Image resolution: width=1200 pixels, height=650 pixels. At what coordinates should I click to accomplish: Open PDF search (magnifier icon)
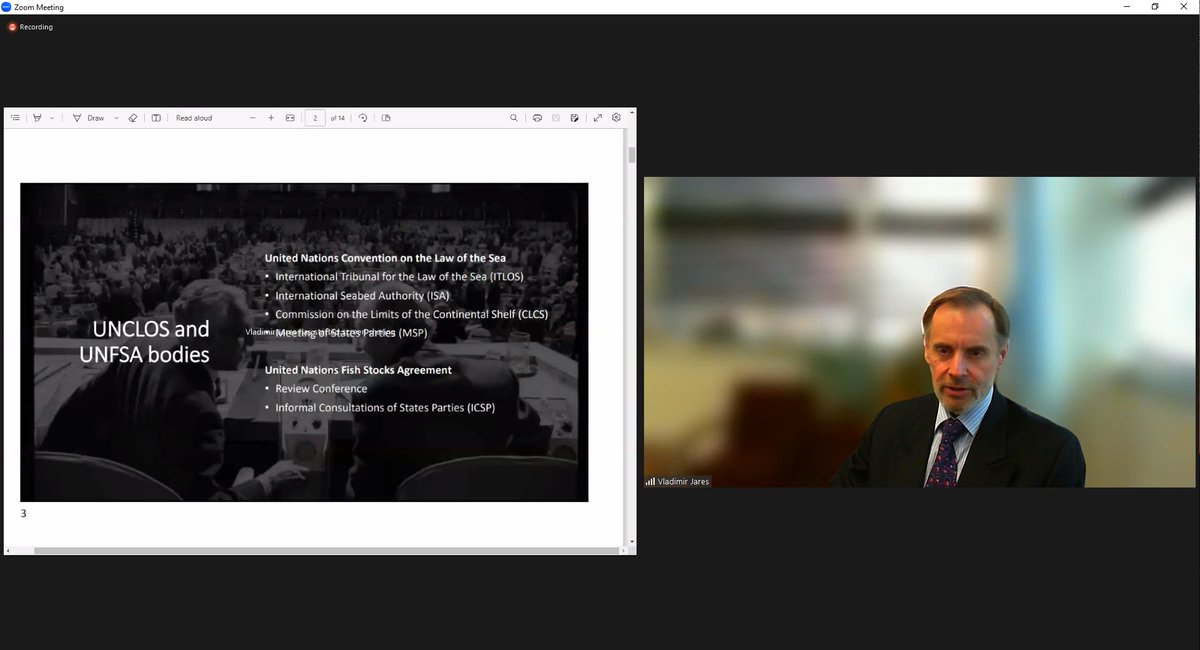click(514, 118)
